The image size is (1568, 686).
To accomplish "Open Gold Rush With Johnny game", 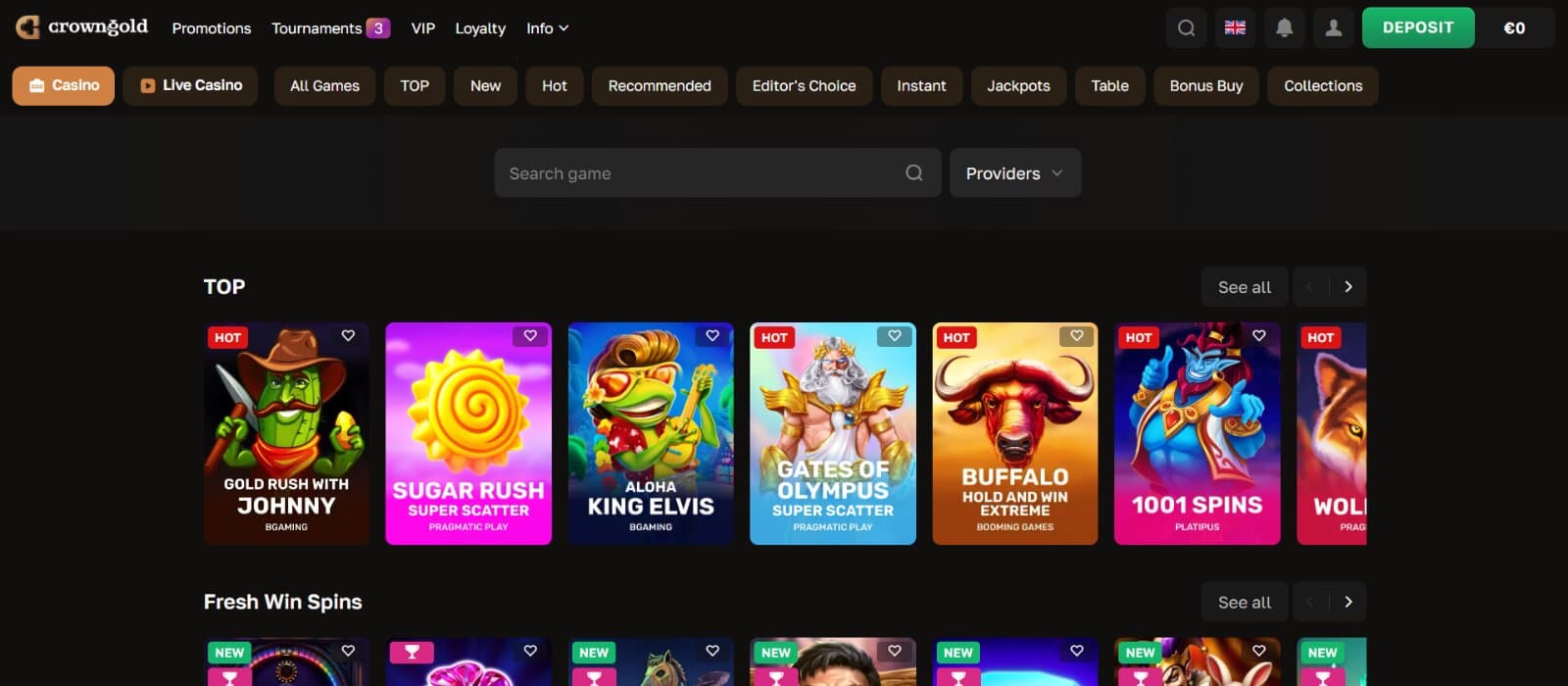I will tap(286, 433).
